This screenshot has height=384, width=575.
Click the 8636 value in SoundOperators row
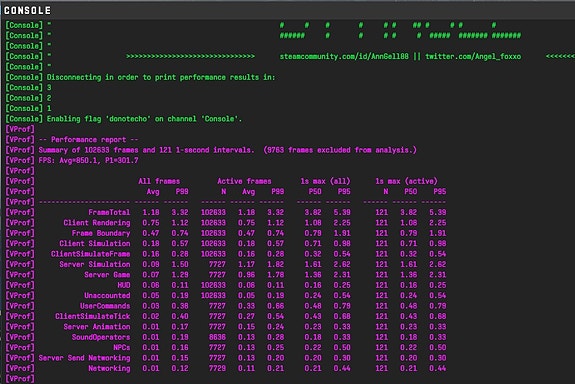pos(217,337)
